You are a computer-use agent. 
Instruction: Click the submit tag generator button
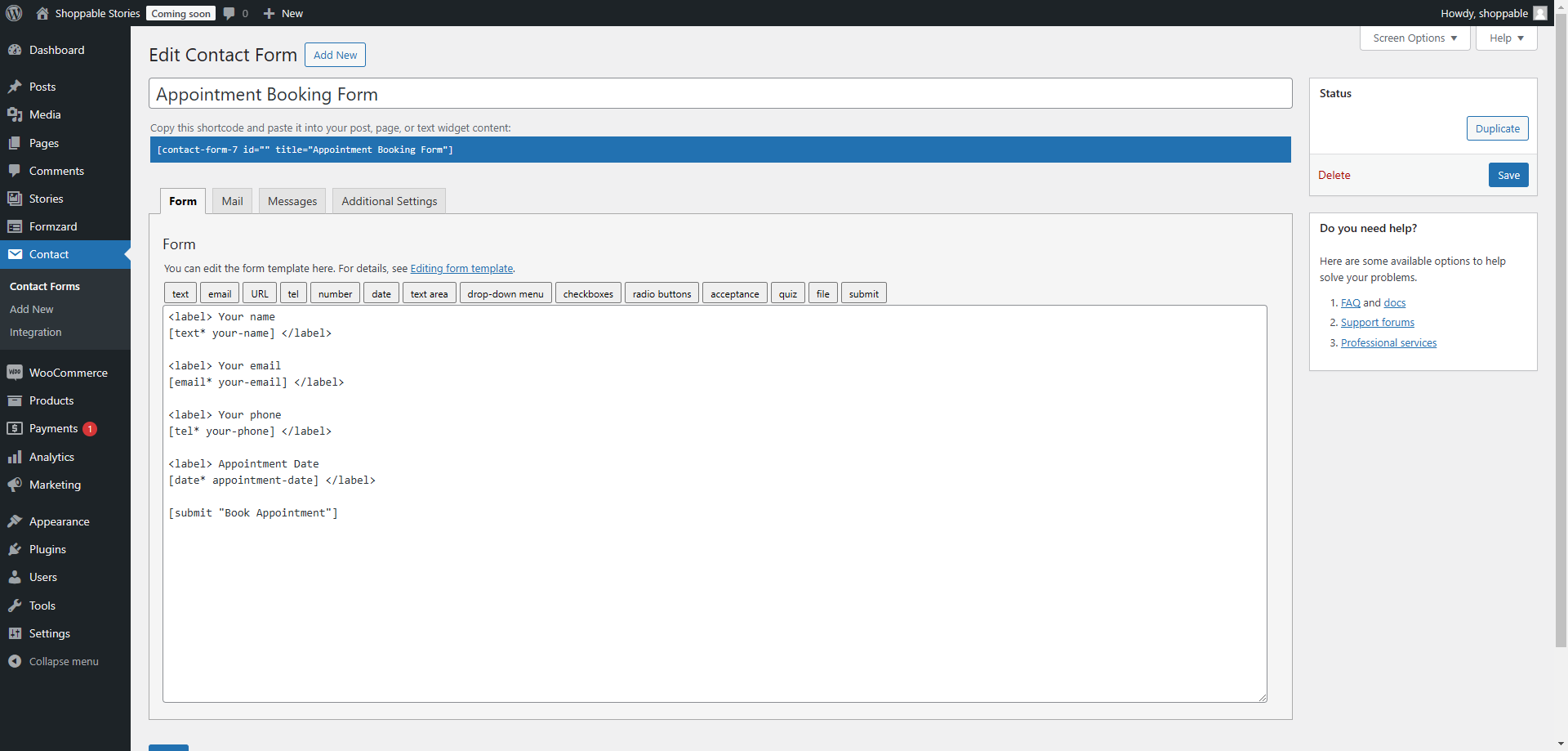[863, 293]
